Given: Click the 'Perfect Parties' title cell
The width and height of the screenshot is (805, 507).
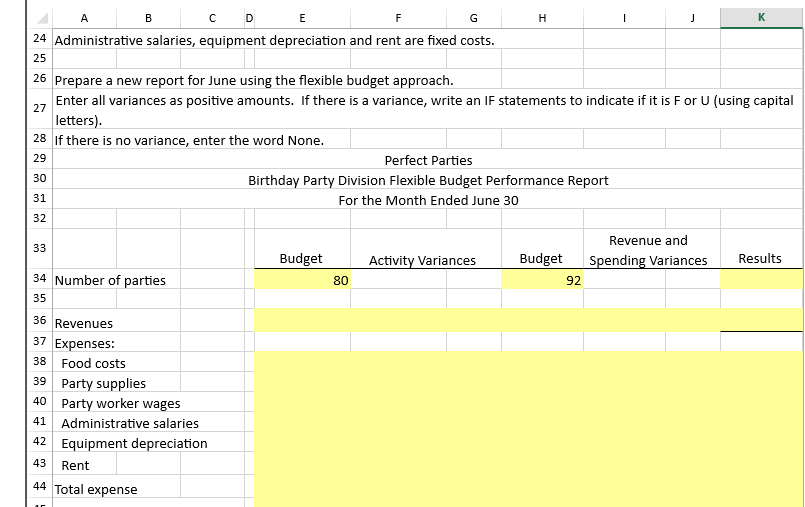Looking at the screenshot, I should (428, 160).
